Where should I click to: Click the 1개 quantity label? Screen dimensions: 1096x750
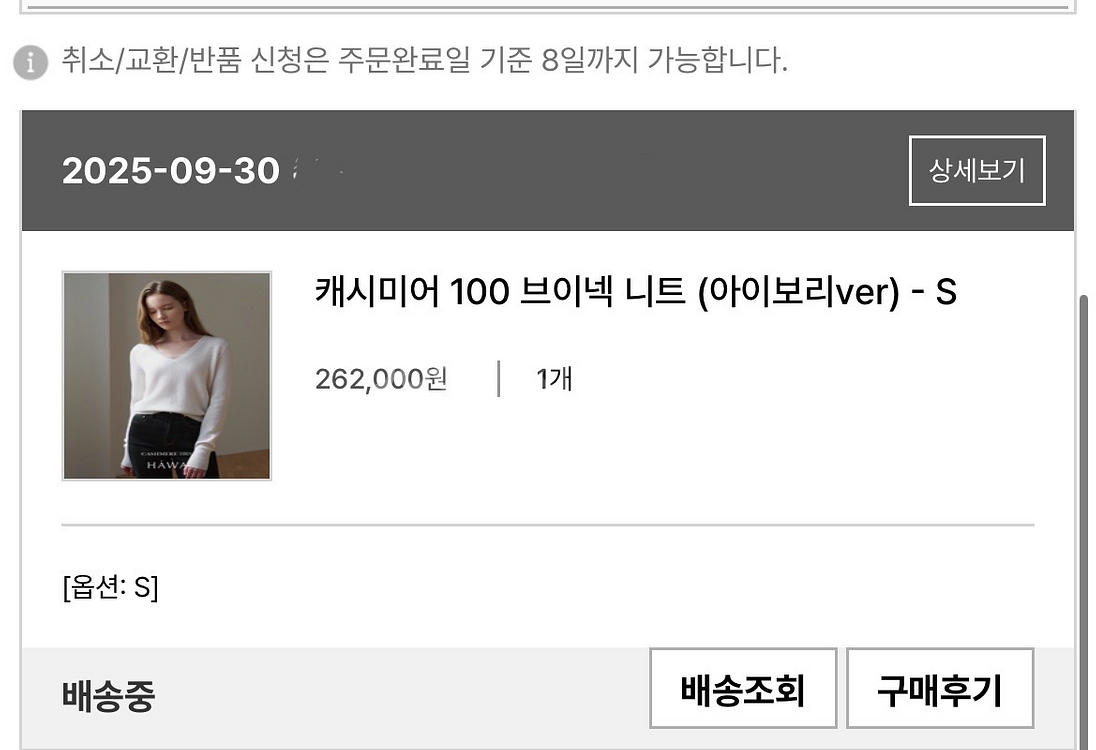click(554, 380)
